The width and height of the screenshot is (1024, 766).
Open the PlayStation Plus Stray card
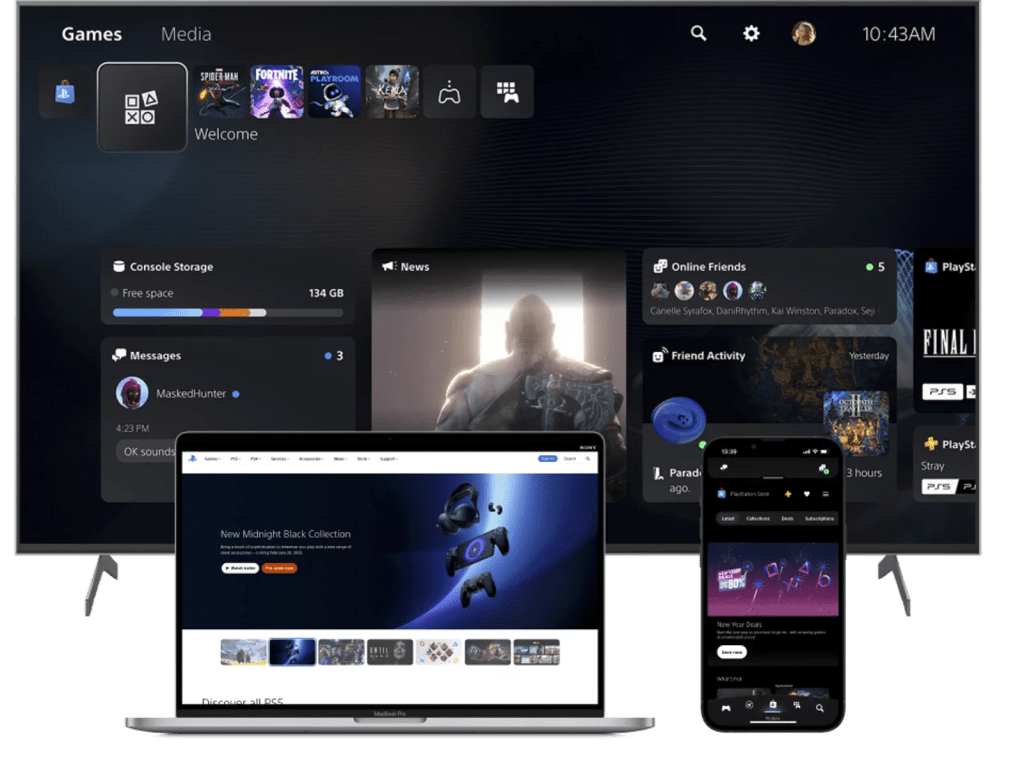click(946, 464)
